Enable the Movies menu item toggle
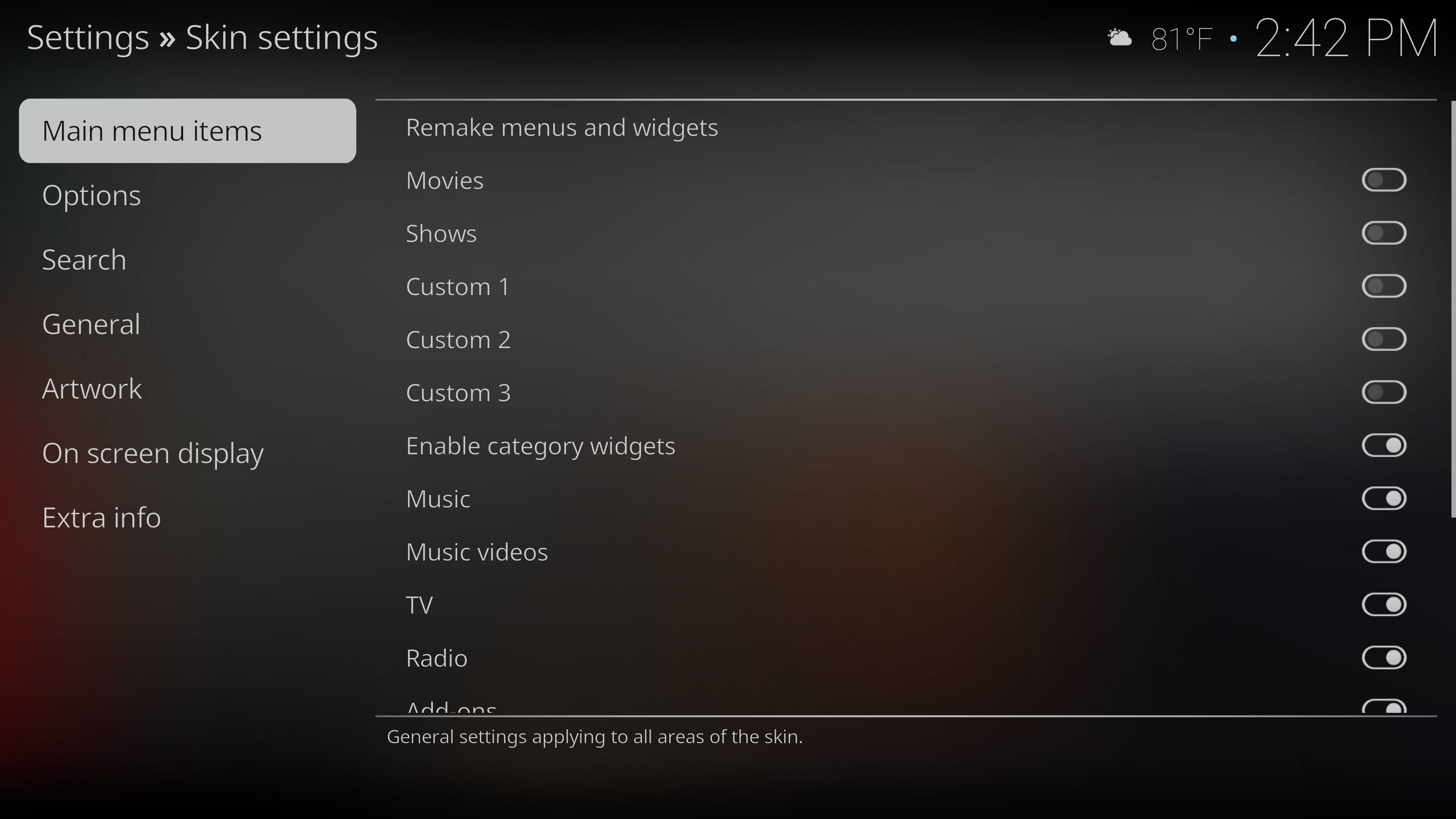 tap(1384, 180)
